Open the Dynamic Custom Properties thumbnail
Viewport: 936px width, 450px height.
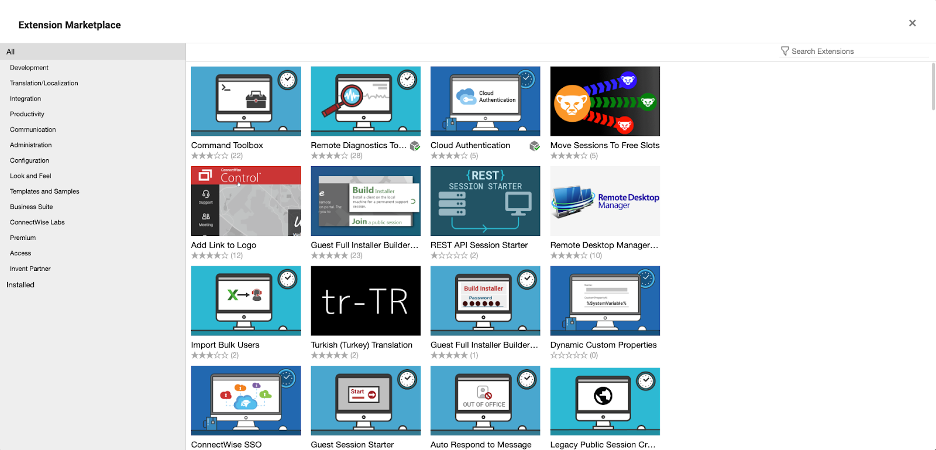[x=605, y=301]
